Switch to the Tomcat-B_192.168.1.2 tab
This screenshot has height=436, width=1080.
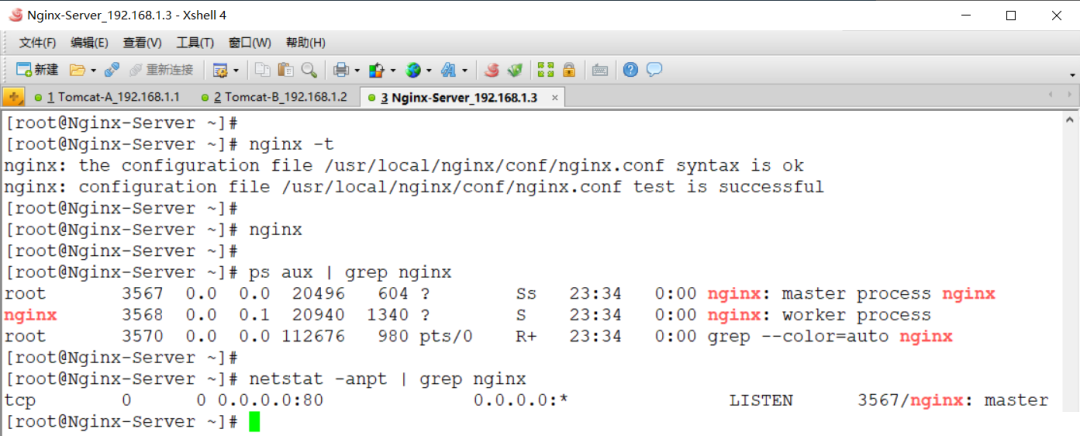pyautogui.click(x=276, y=97)
